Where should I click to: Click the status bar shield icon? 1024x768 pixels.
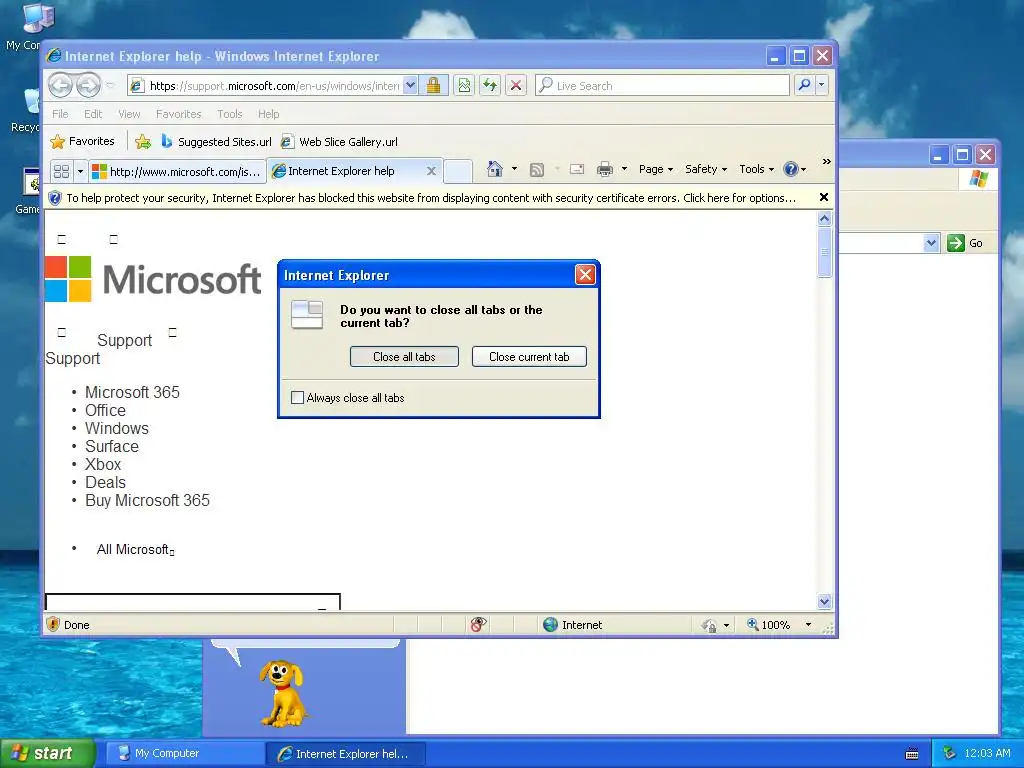pos(53,624)
